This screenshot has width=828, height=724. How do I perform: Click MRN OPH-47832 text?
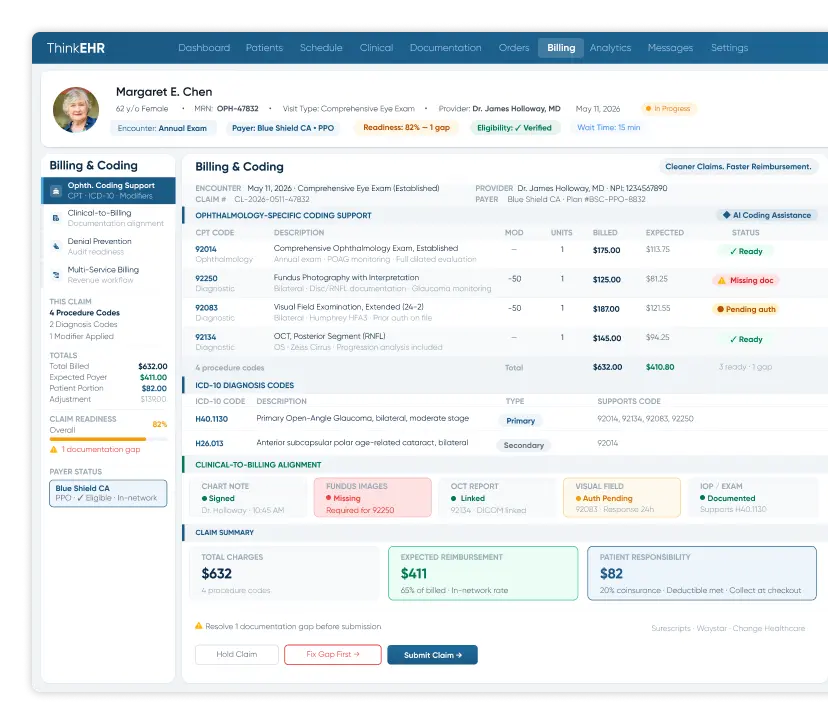[x=227, y=108]
